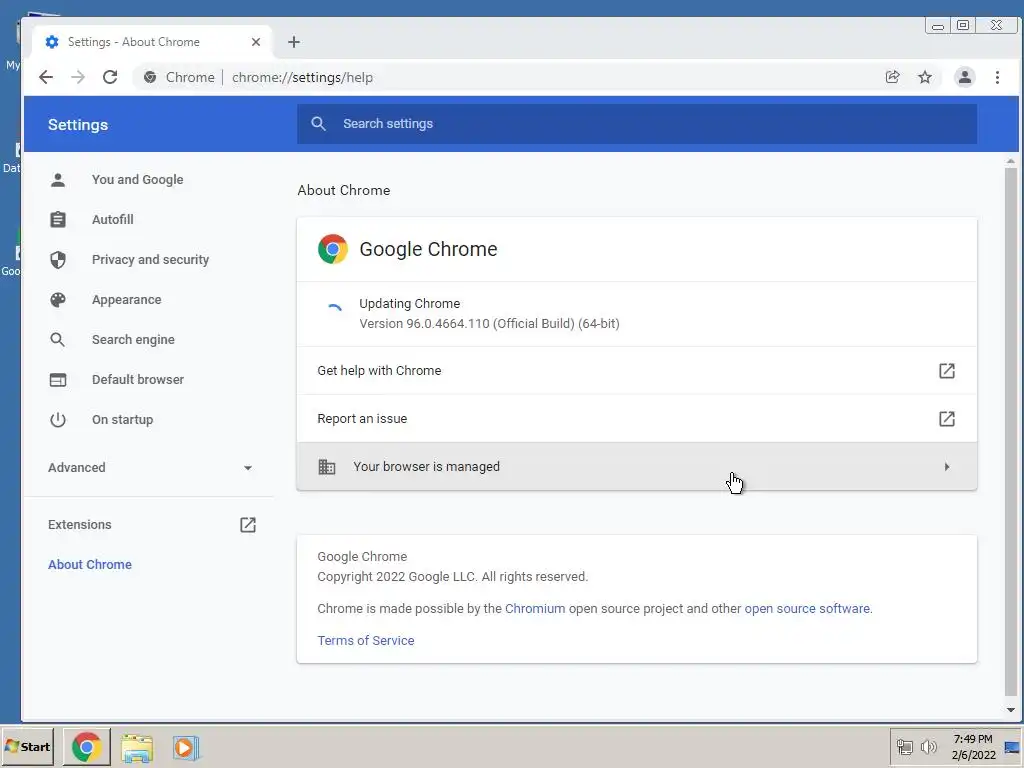Open Report an issue

point(637,419)
